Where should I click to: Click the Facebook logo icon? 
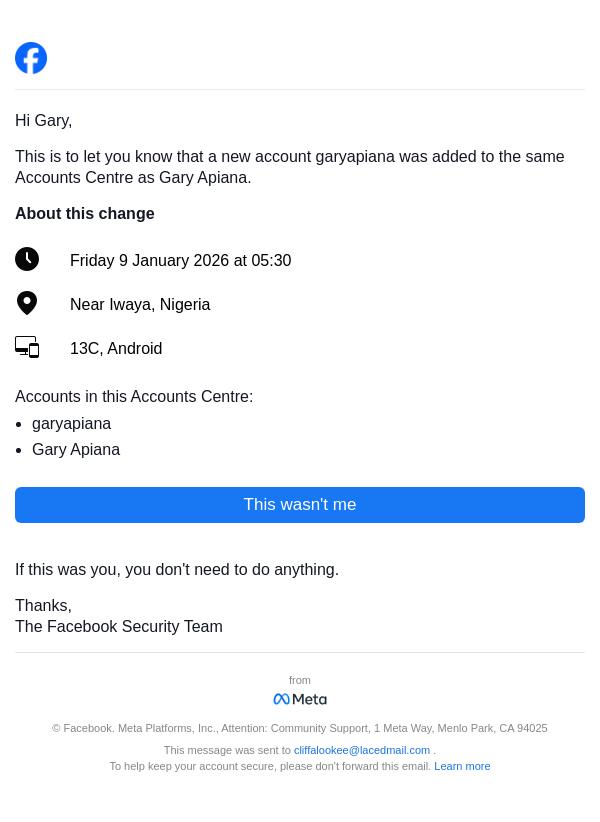tap(31, 58)
